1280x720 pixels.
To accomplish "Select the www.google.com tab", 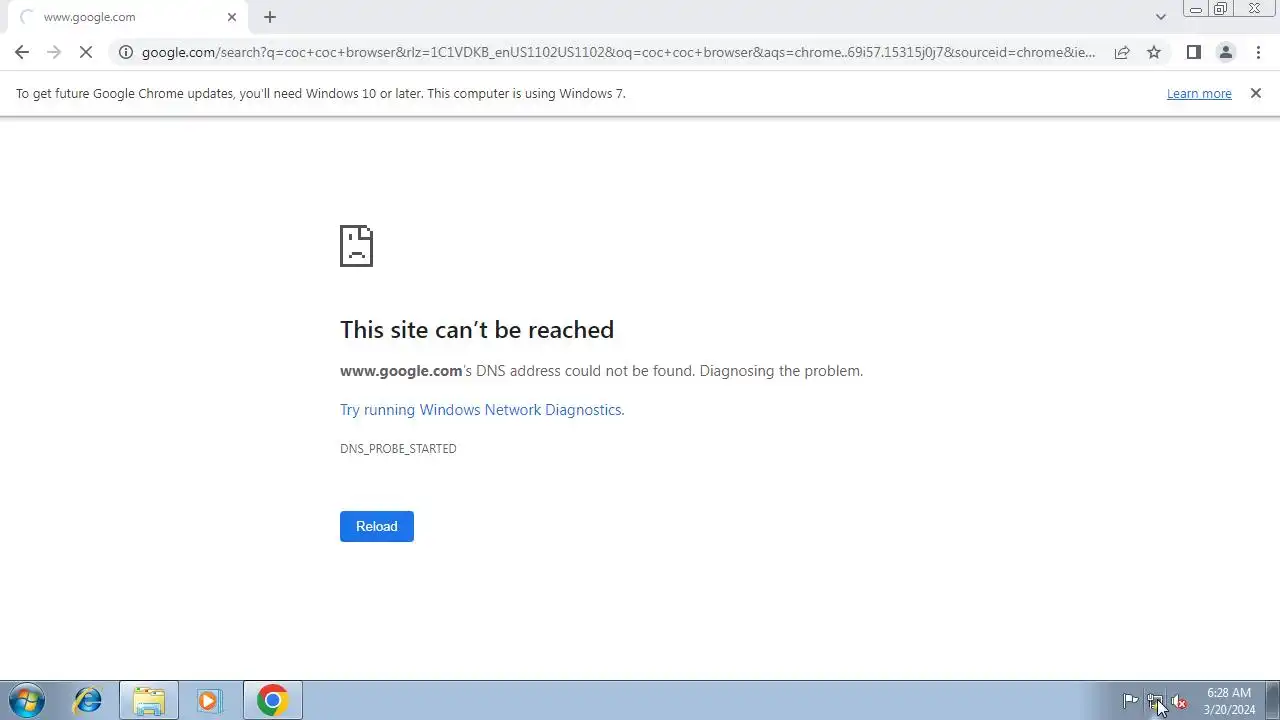I will [x=127, y=17].
